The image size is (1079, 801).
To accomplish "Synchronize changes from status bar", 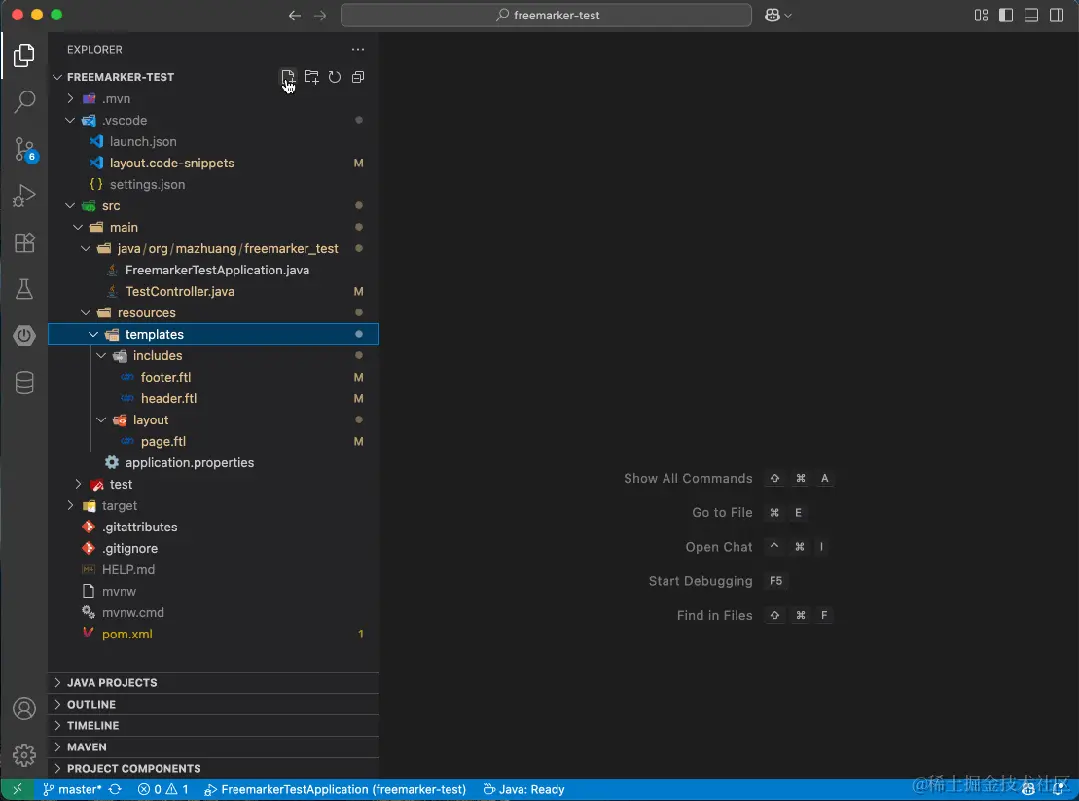I will point(116,789).
